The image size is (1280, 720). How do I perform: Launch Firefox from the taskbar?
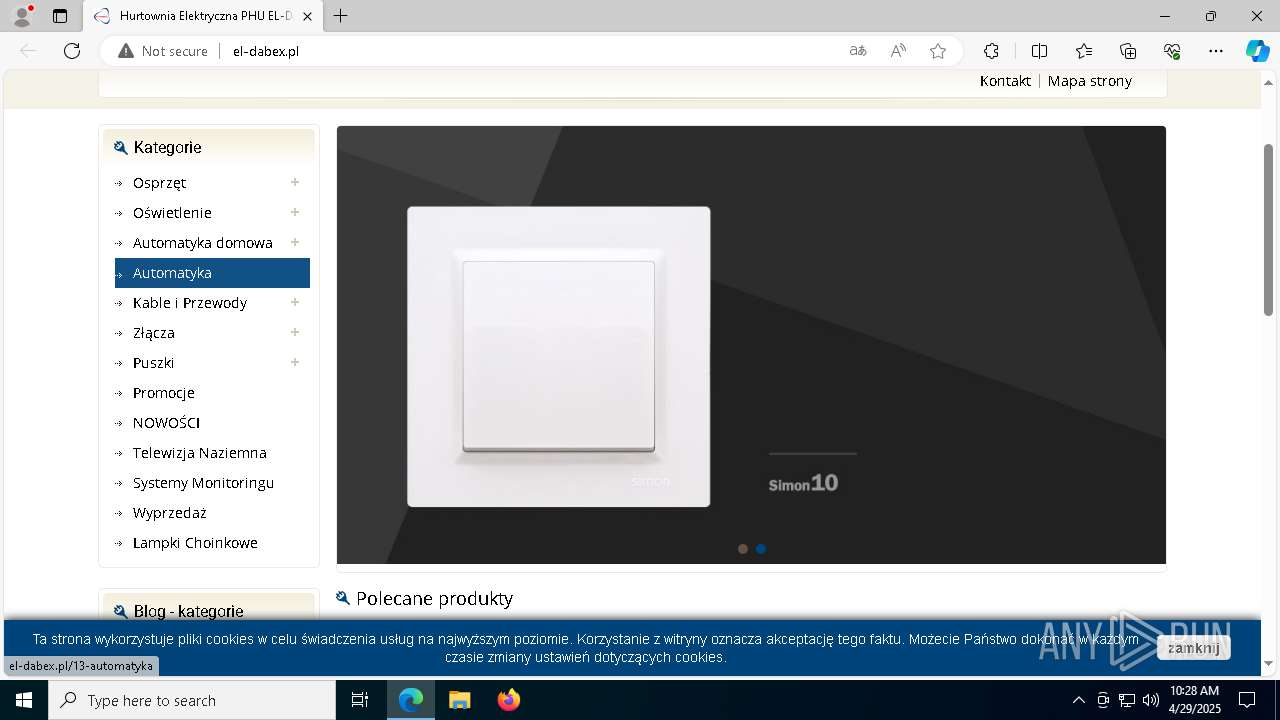pyautogui.click(x=509, y=700)
